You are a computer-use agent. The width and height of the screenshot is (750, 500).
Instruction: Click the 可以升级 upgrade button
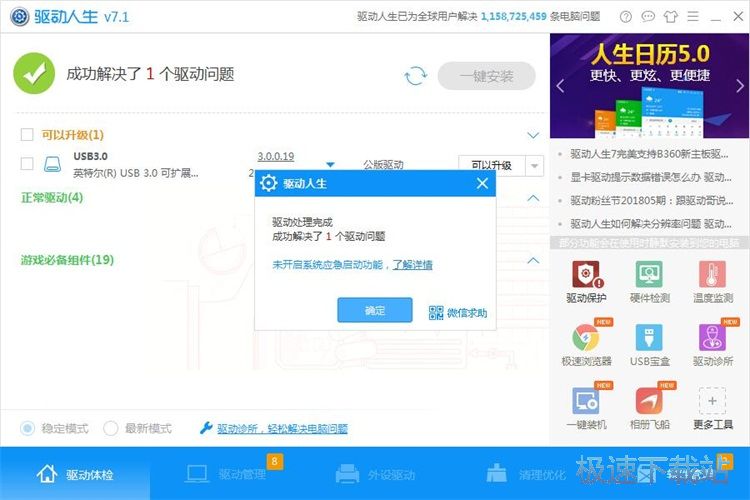pos(492,166)
